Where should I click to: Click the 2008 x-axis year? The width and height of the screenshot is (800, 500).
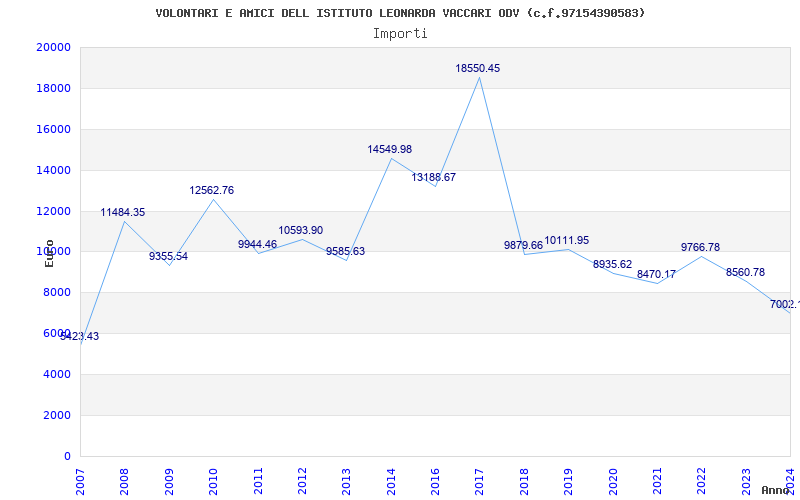point(124,481)
